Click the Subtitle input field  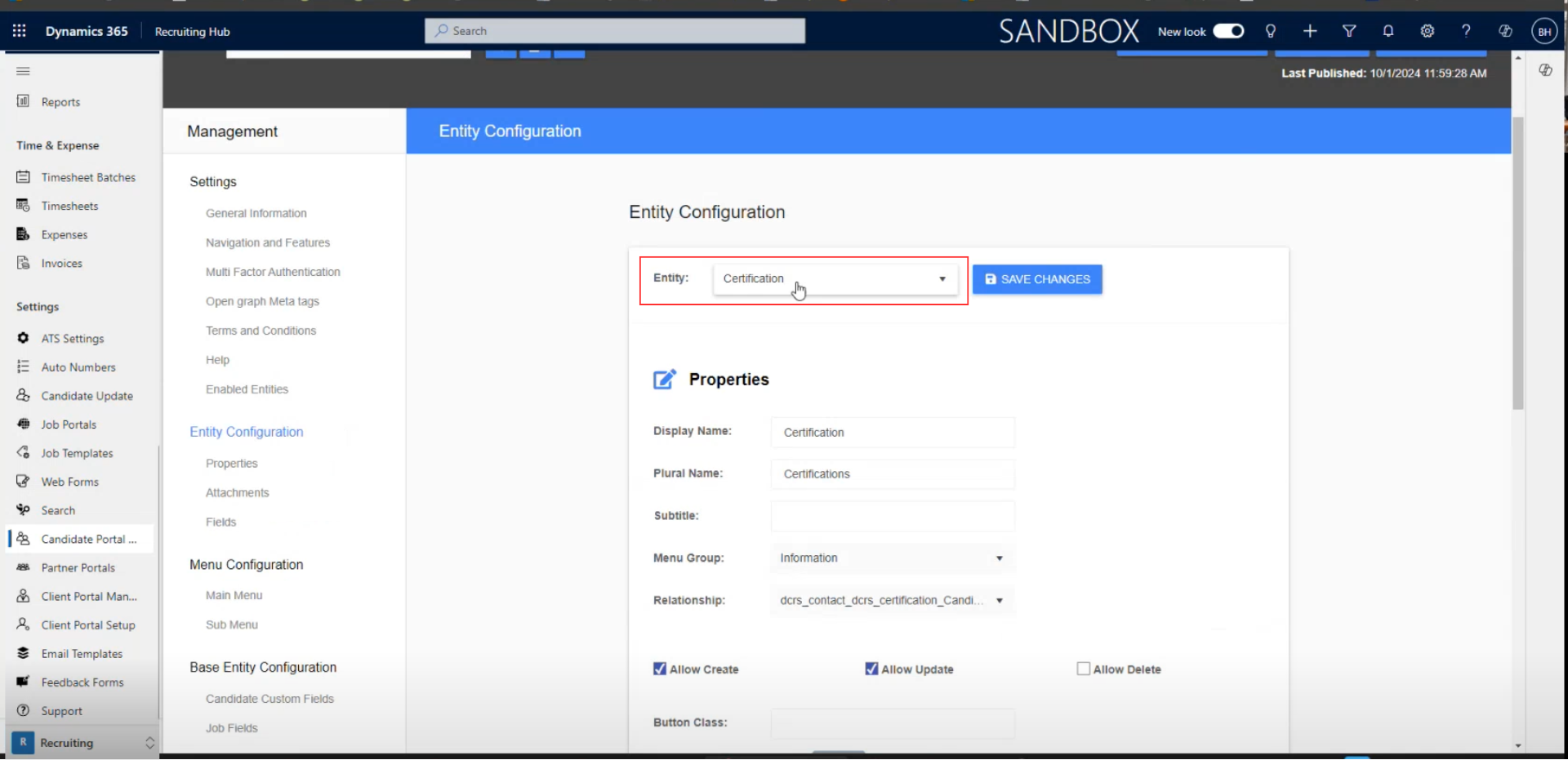(x=893, y=516)
